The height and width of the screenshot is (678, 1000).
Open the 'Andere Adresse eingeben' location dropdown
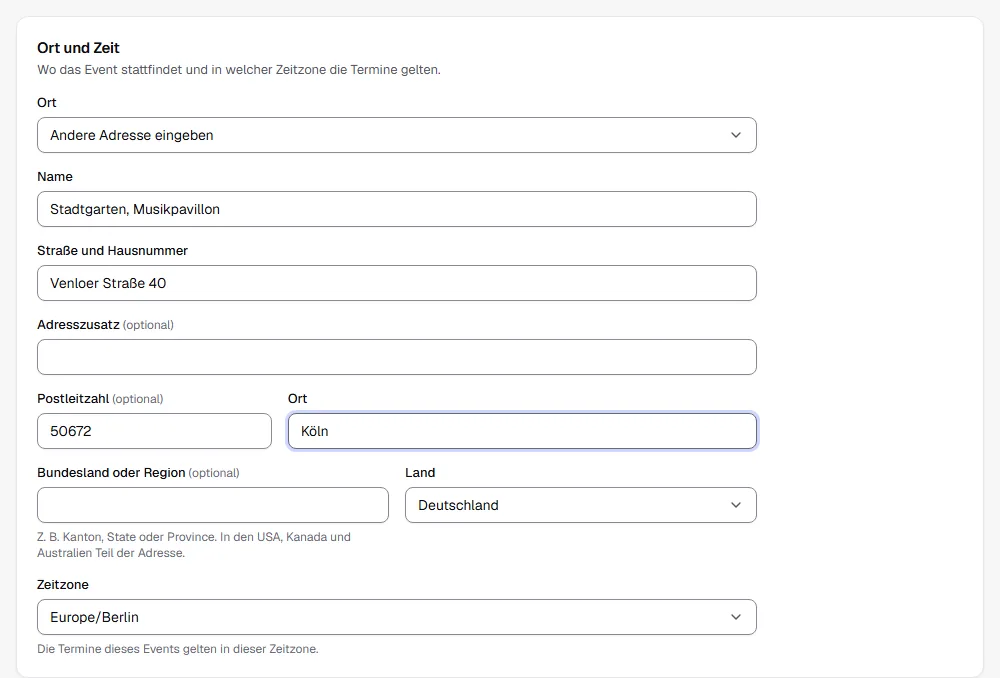click(x=397, y=135)
